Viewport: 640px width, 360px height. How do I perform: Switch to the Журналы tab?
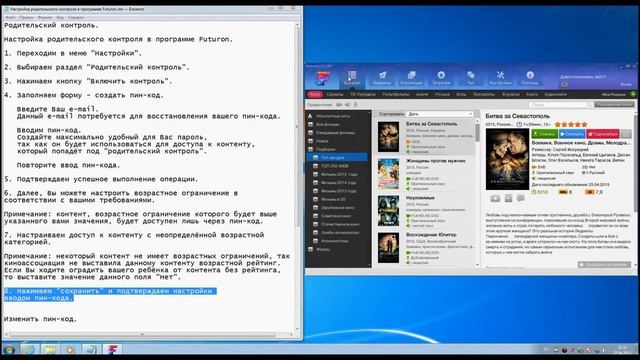(511, 94)
